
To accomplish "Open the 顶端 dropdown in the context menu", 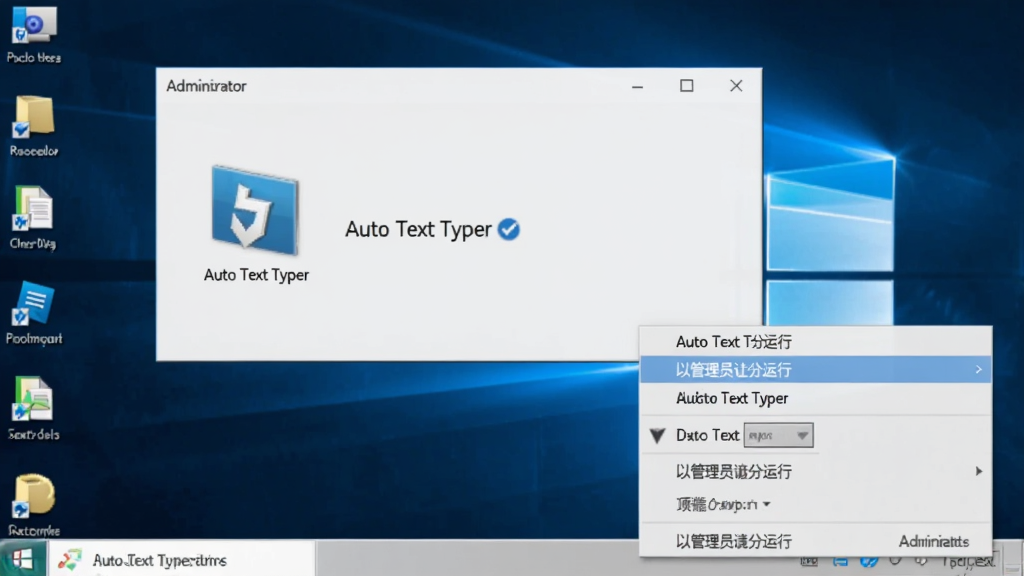I will tap(724, 504).
